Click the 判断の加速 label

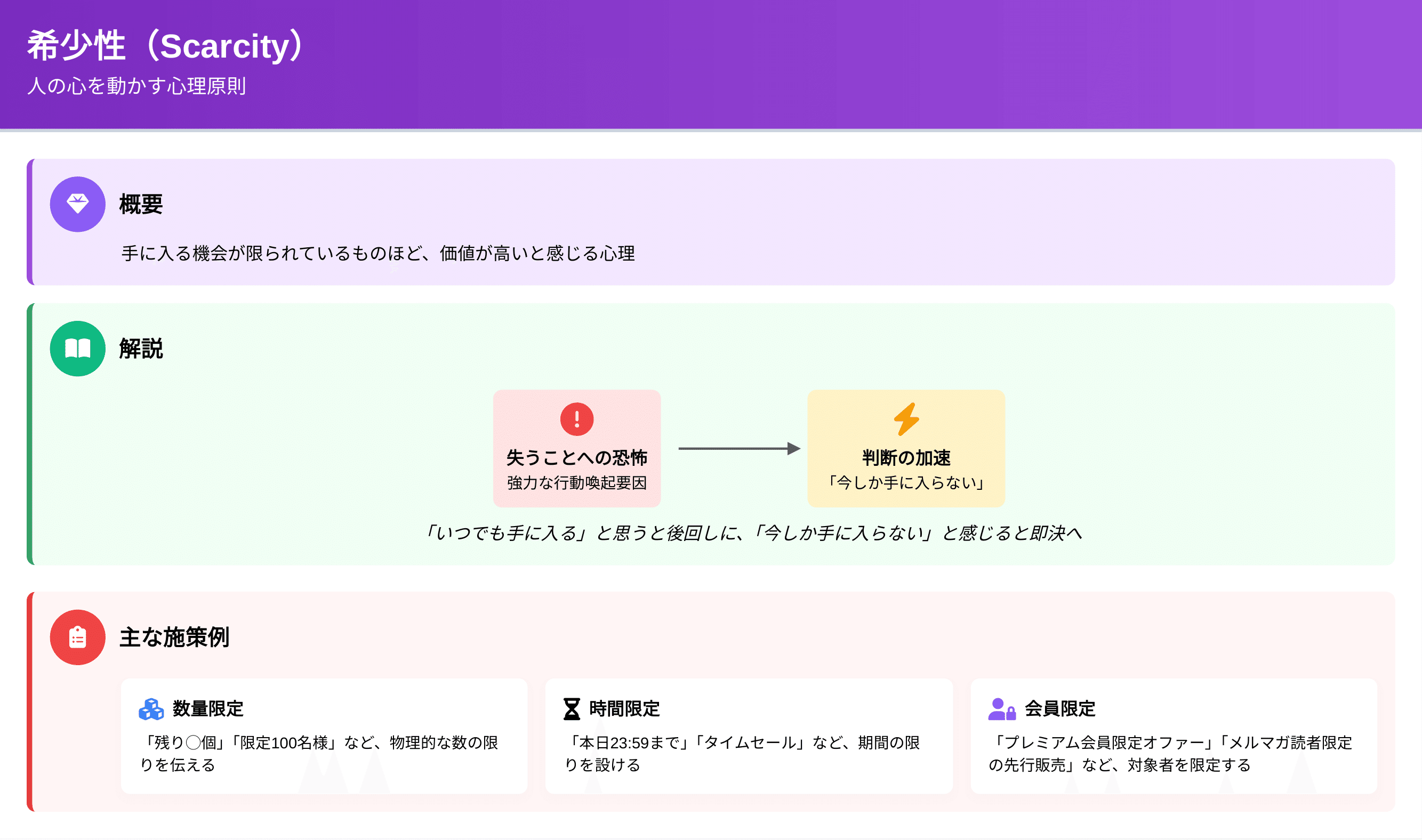[906, 457]
